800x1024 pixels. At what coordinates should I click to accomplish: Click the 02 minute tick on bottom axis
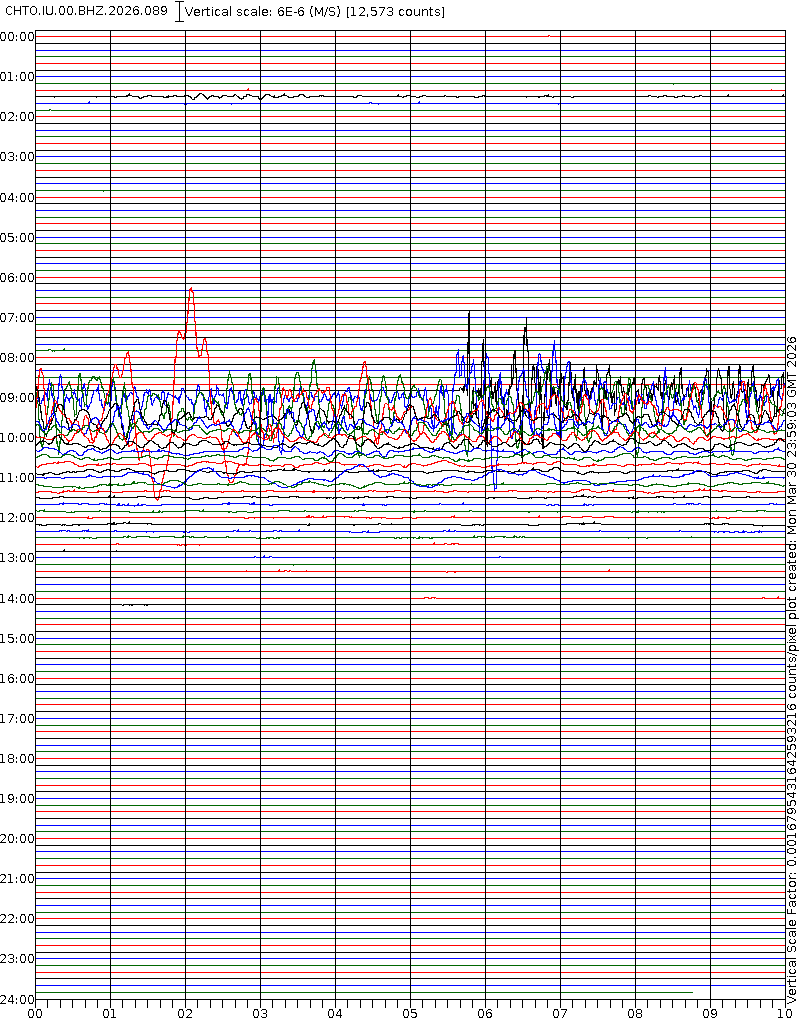(x=185, y=1014)
